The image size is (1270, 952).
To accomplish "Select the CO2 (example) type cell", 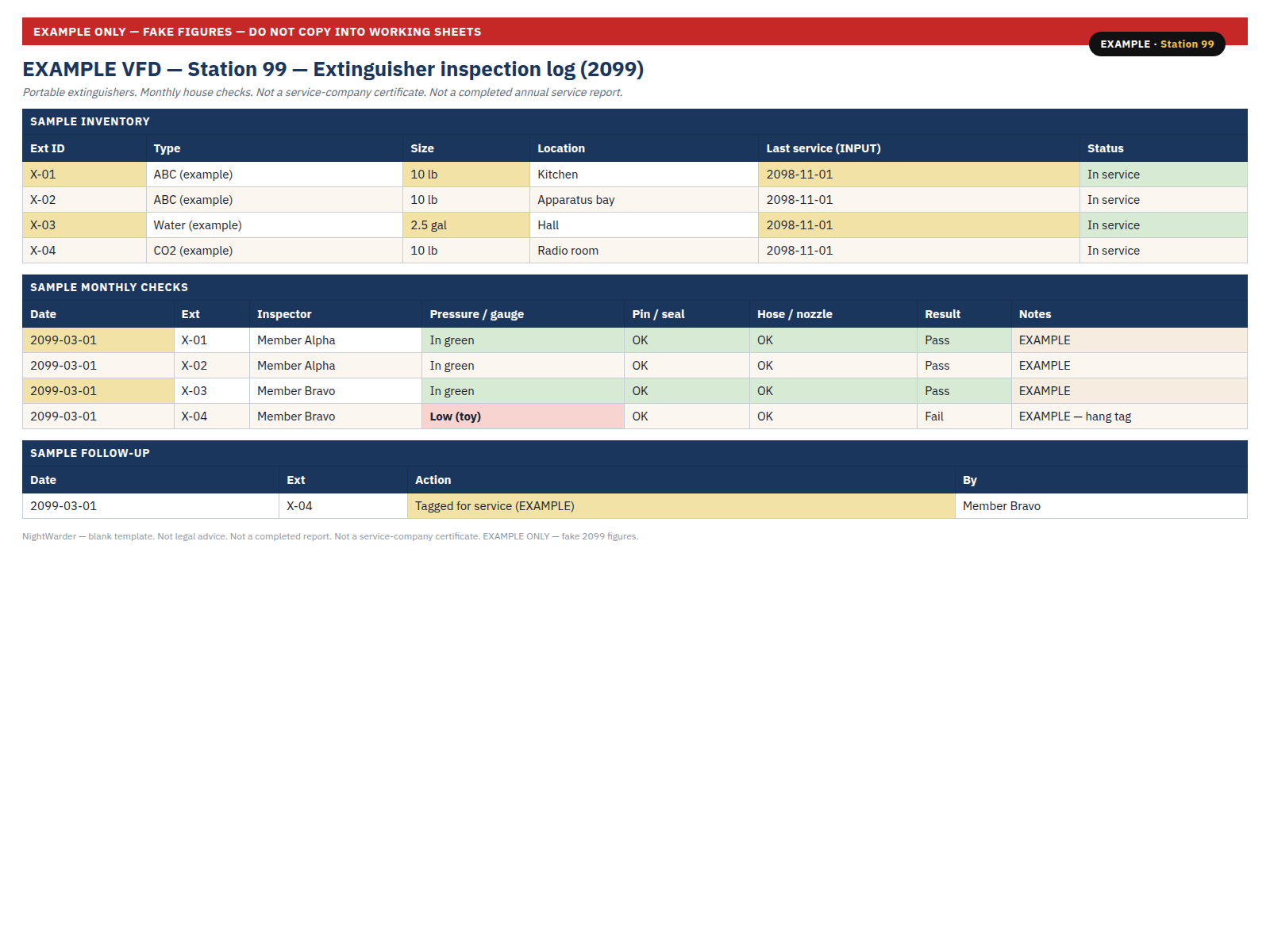I will coord(275,251).
